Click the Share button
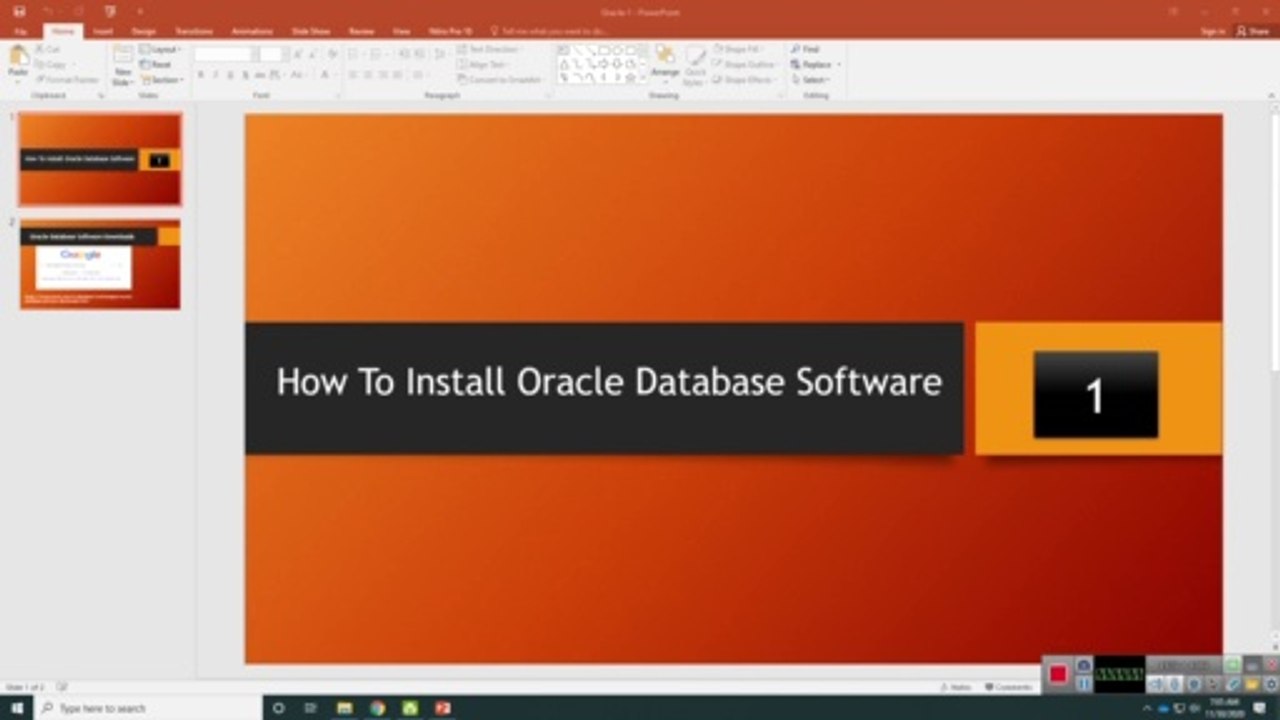This screenshot has height=720, width=1280. [x=1254, y=31]
